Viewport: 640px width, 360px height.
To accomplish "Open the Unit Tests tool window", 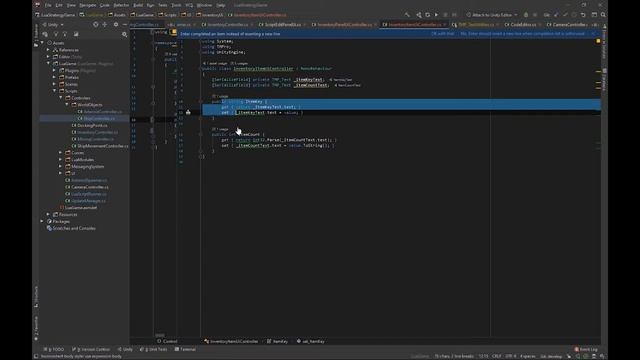I will [154, 349].
